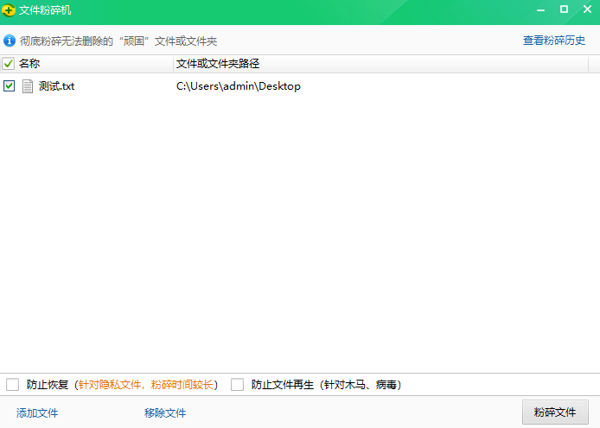This screenshot has height=428, width=600.
Task: Click 移除文件 to remove the file
Action: [x=165, y=413]
